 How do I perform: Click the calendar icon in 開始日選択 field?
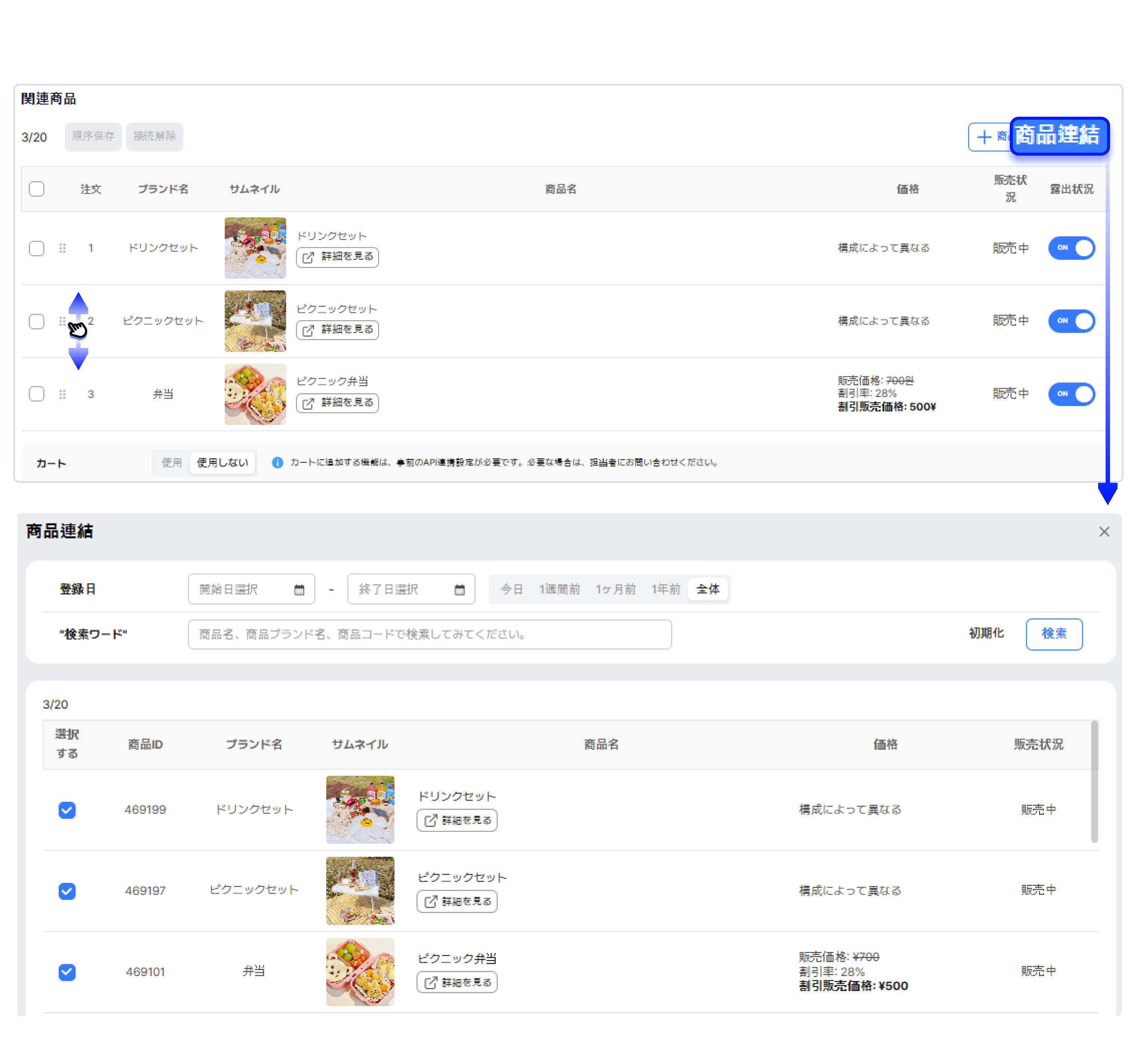tap(299, 590)
